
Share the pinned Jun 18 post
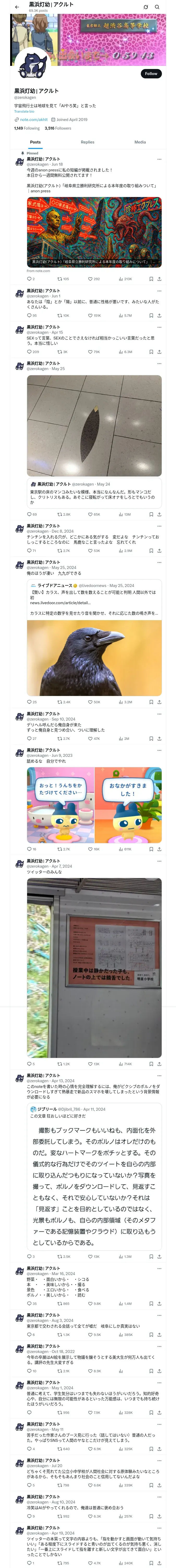[x=159, y=279]
